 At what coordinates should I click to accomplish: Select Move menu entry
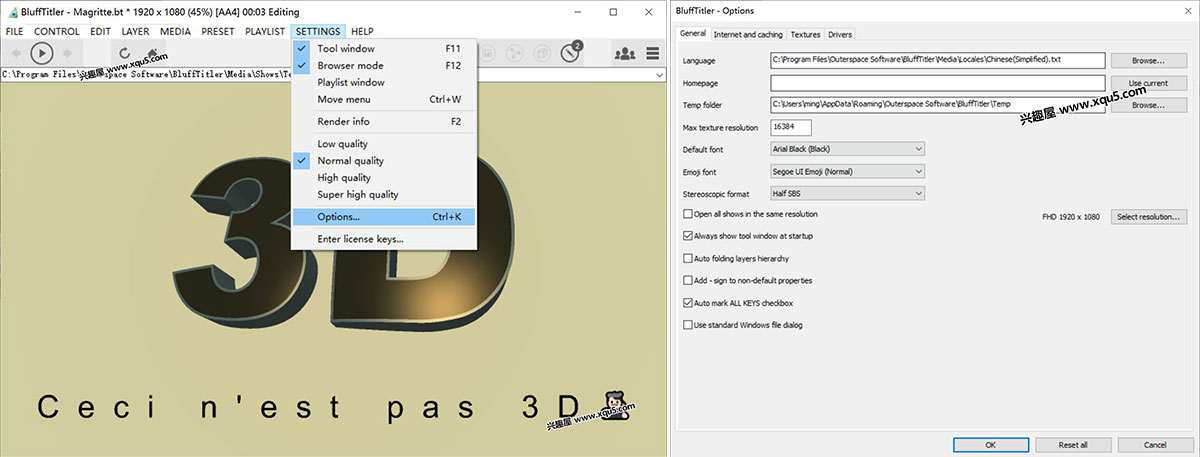coord(385,99)
